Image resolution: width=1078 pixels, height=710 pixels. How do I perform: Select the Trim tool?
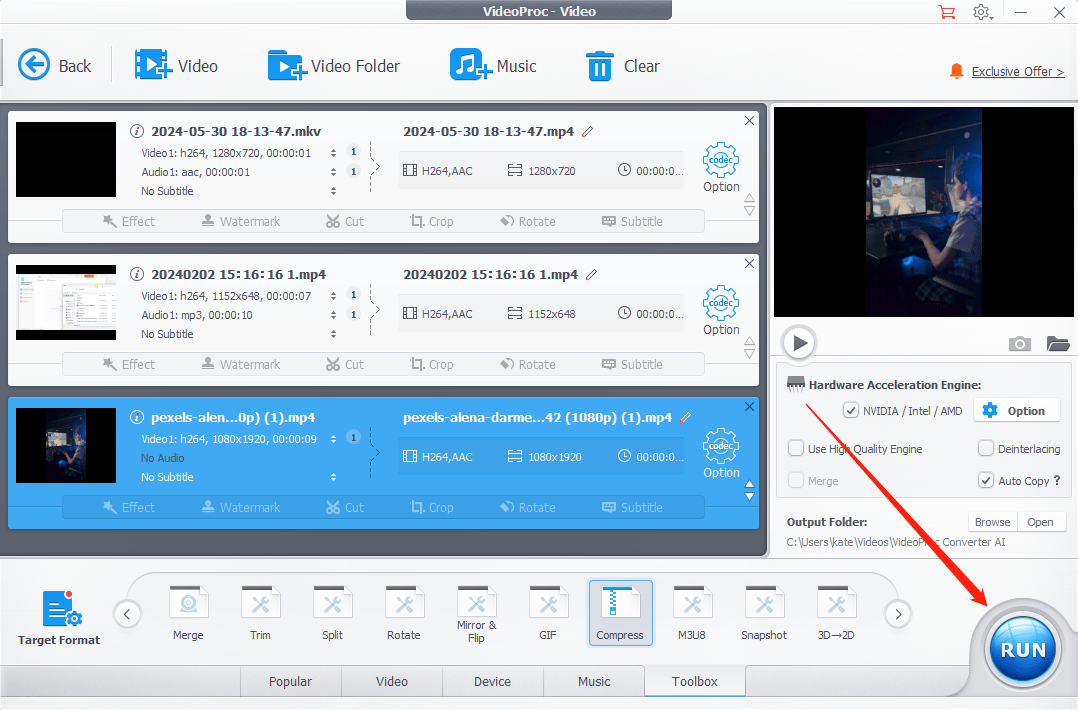tap(261, 613)
